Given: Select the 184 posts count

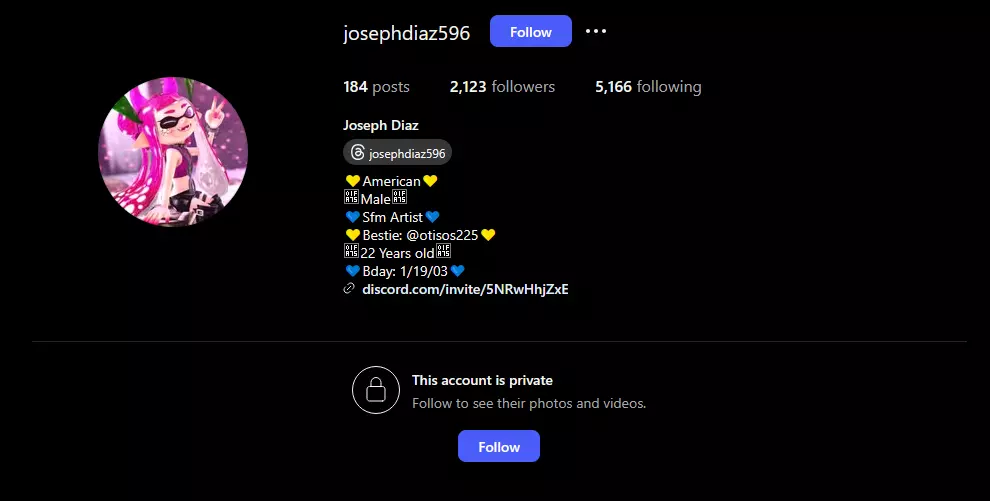Looking at the screenshot, I should (376, 86).
